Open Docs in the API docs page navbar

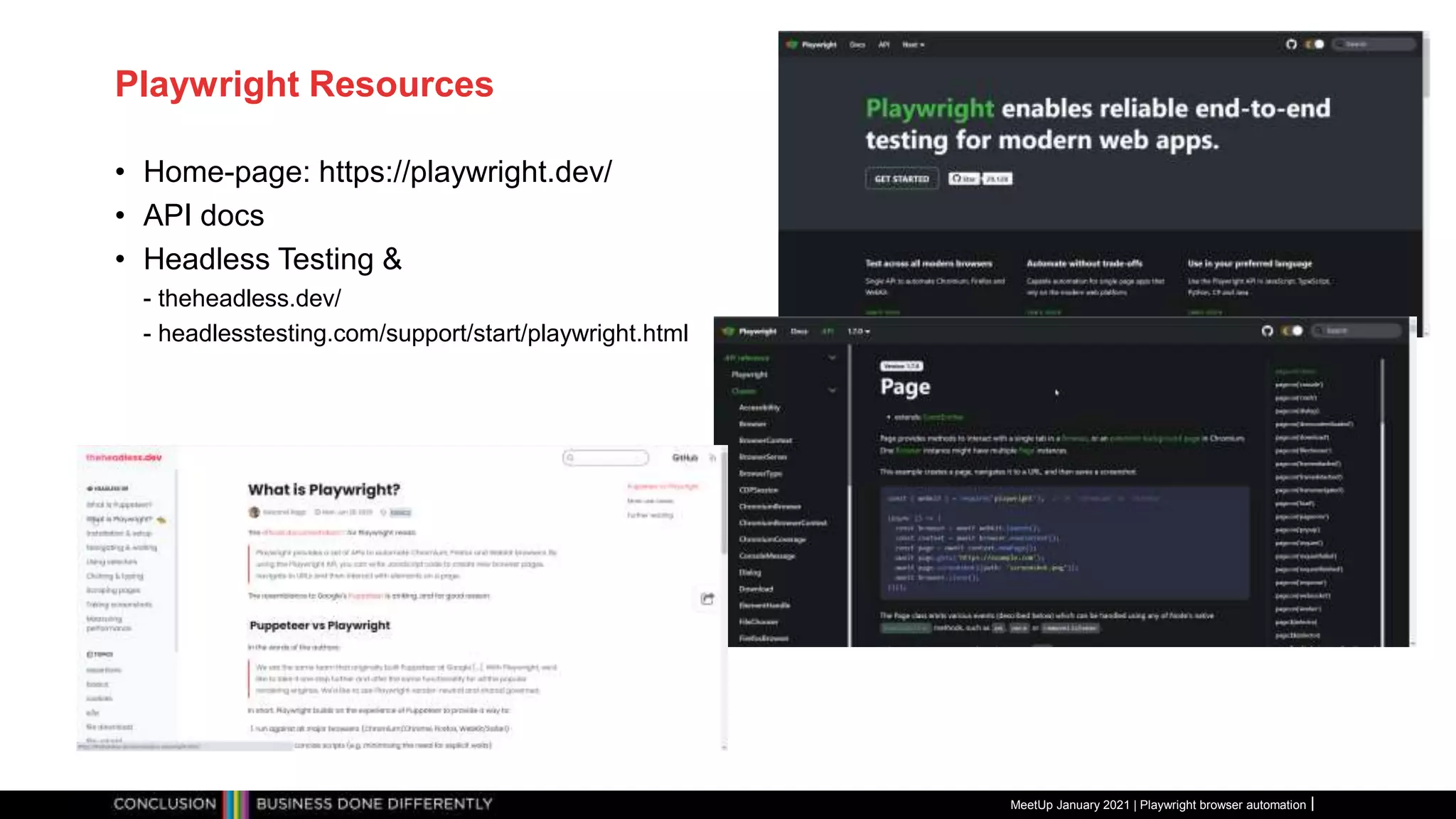click(x=799, y=331)
